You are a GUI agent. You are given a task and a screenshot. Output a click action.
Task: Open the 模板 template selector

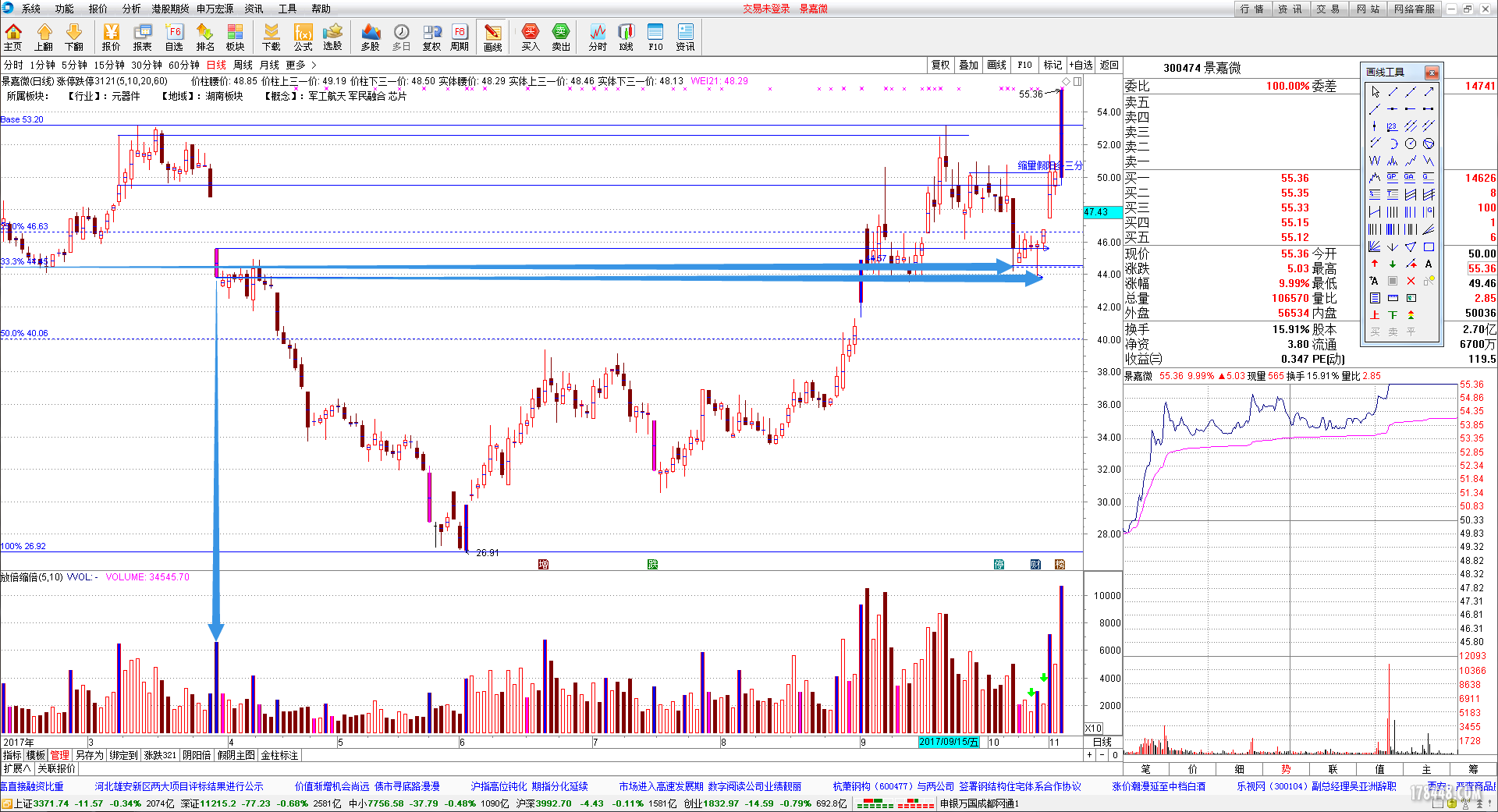pos(36,755)
